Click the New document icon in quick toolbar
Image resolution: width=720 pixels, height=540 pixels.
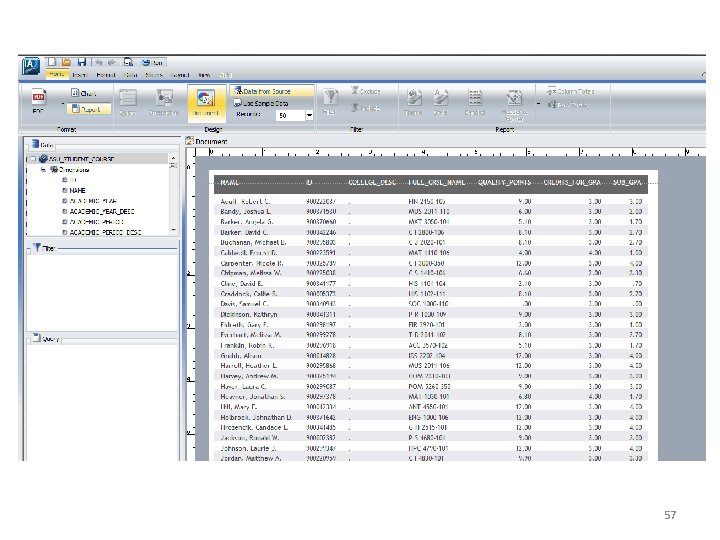(52, 62)
